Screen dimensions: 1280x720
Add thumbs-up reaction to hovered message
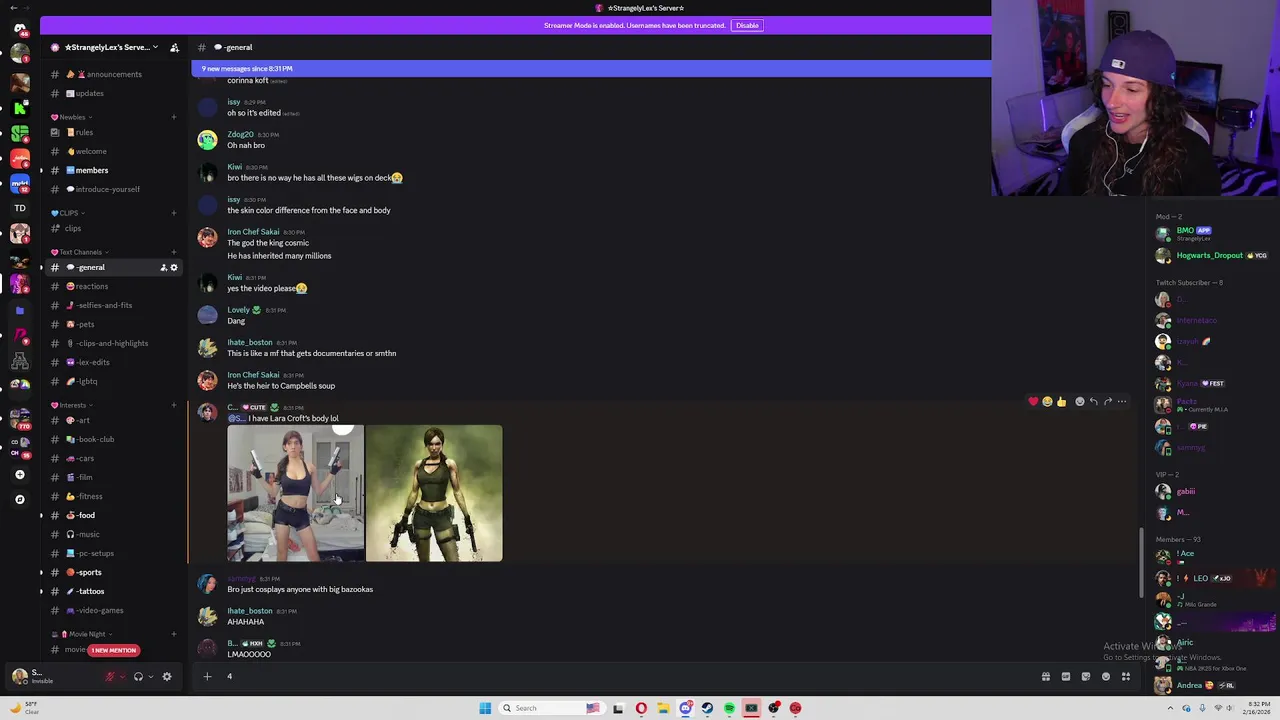pyautogui.click(x=1061, y=401)
